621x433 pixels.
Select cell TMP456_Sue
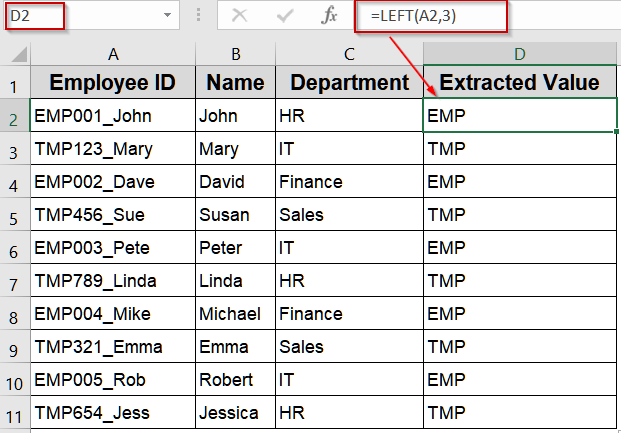click(113, 214)
